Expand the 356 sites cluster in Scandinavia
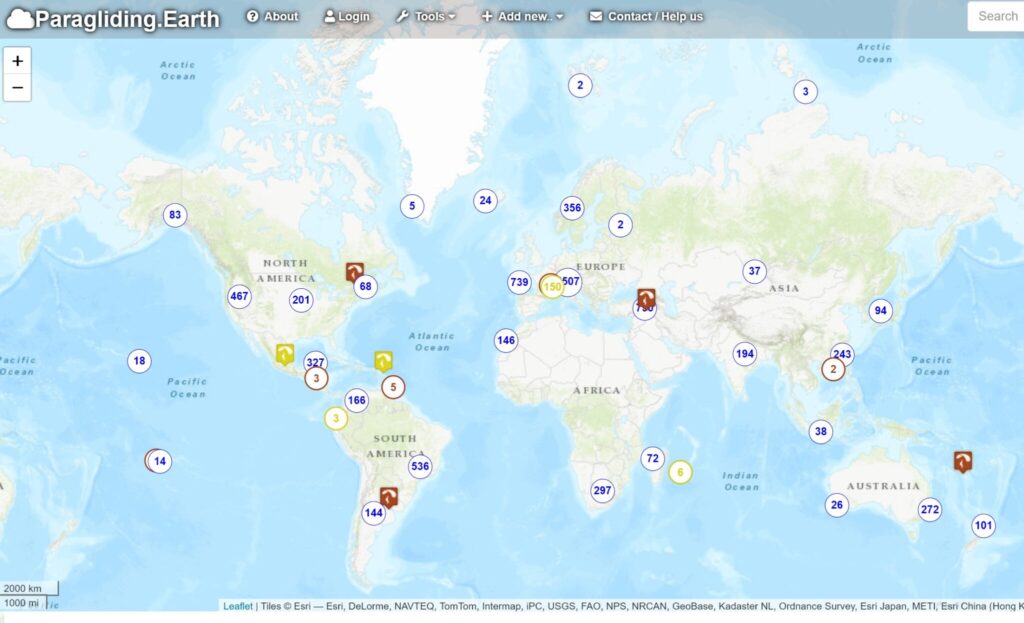 [572, 208]
